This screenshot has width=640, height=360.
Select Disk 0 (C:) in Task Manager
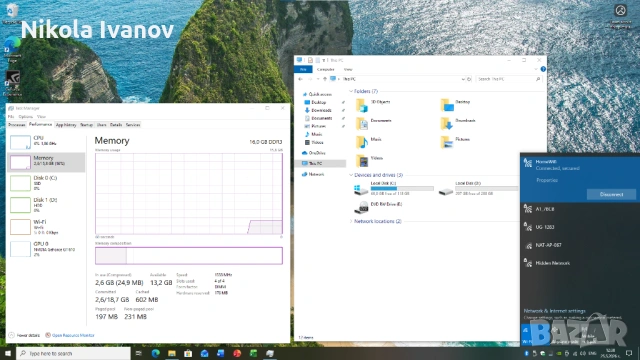coord(46,183)
